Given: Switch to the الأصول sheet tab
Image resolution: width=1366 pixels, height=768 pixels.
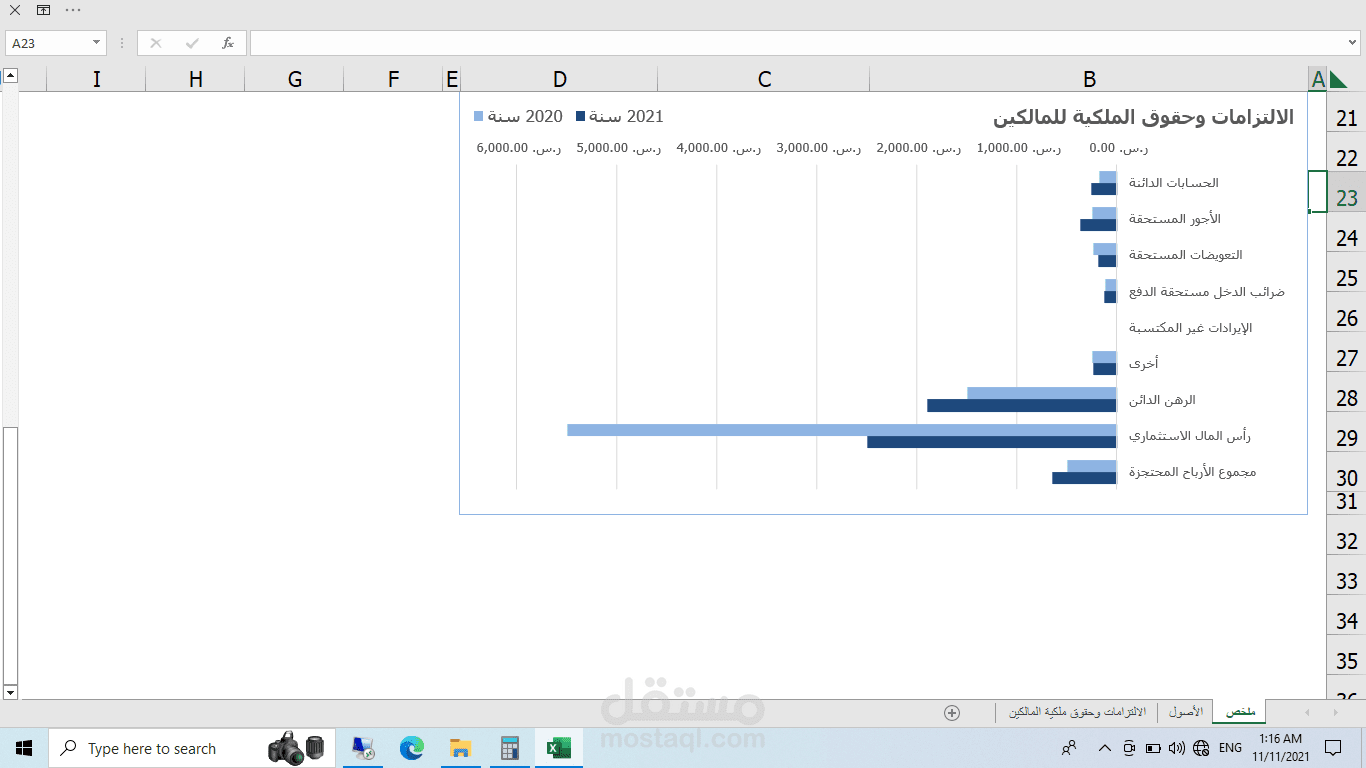Looking at the screenshot, I should [x=1186, y=712].
